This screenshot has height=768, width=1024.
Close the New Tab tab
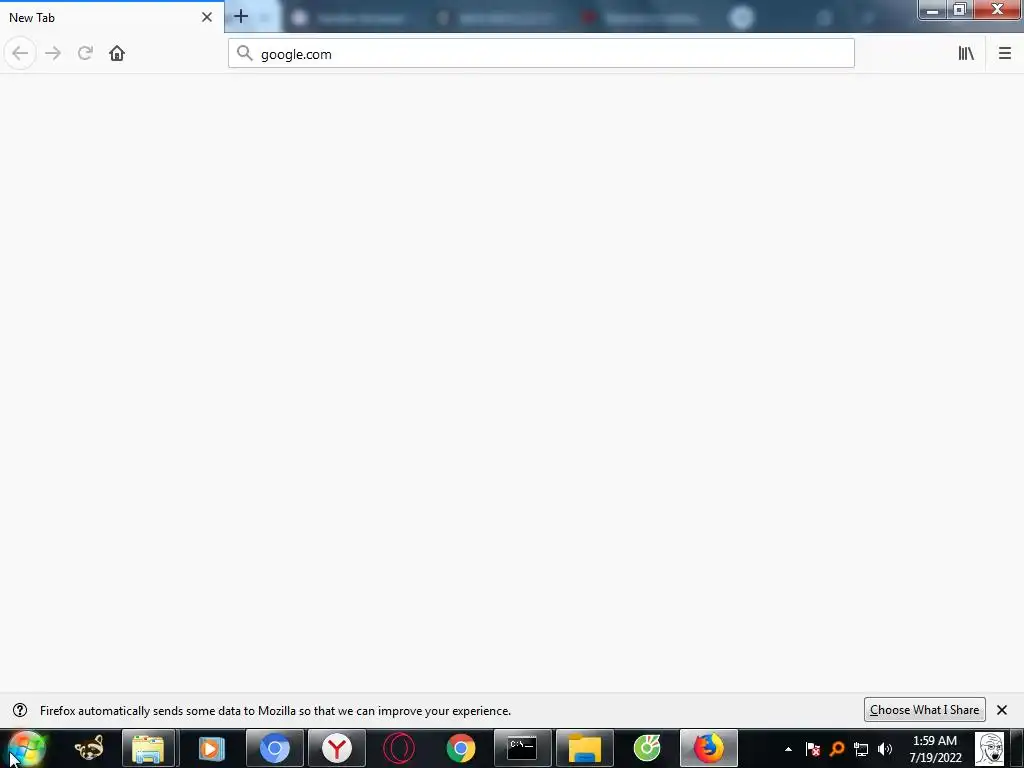pyautogui.click(x=207, y=18)
